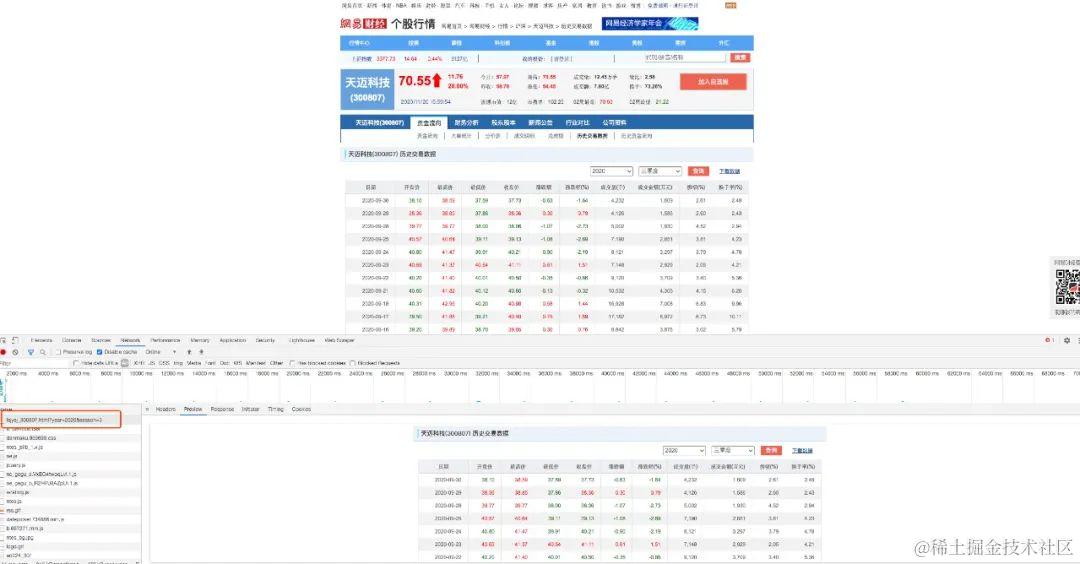Open the Timing tab of the request
Image resolution: width=1080 pixels, height=564 pixels.
point(276,409)
